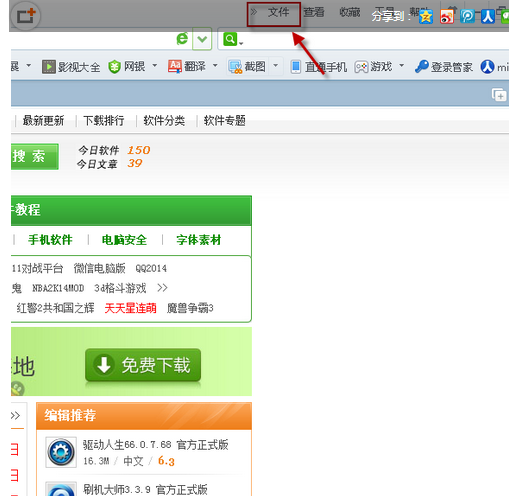Image resolution: width=509 pixels, height=496 pixels.
Task: Open new tab button on tab bar
Action: pos(499,95)
